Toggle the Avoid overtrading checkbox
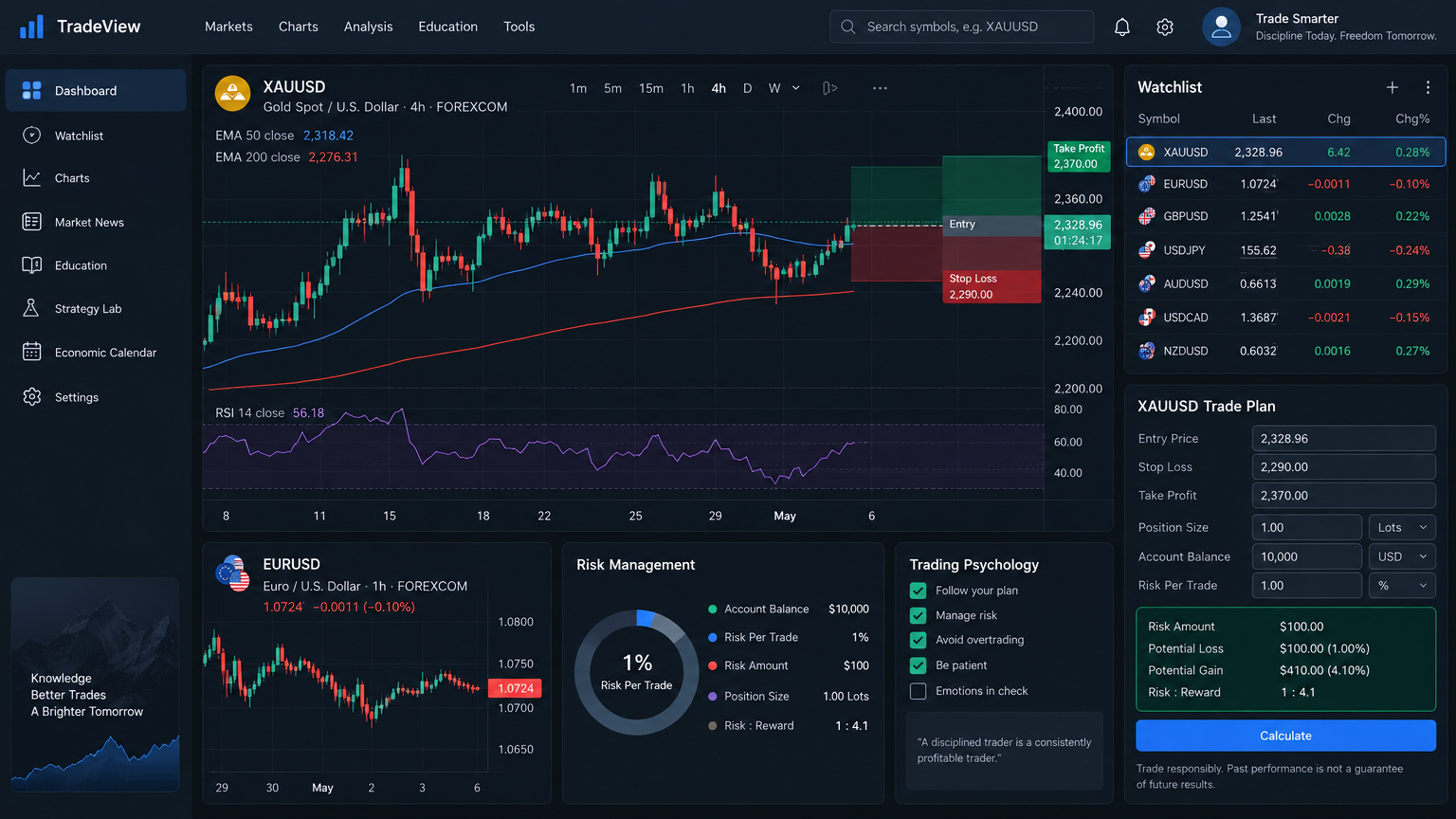The height and width of the screenshot is (819, 1456). pyautogui.click(x=918, y=640)
